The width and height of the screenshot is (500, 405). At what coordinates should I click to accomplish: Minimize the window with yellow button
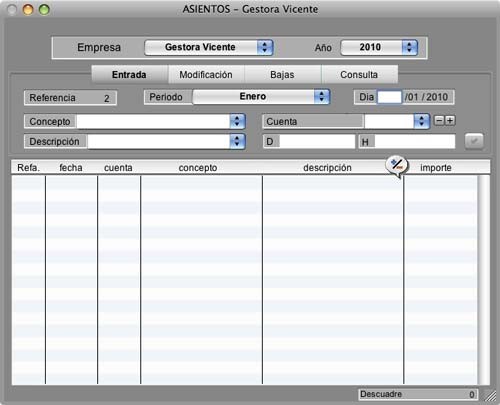pos(28,9)
